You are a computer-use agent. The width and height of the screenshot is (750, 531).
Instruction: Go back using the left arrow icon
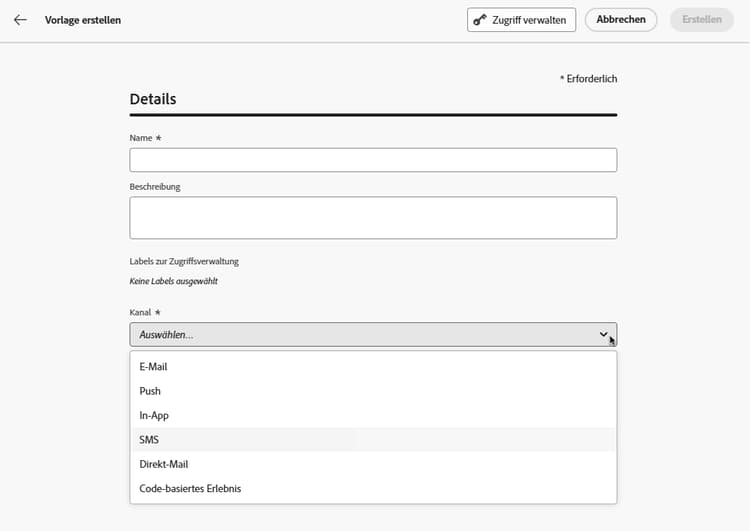[20, 20]
